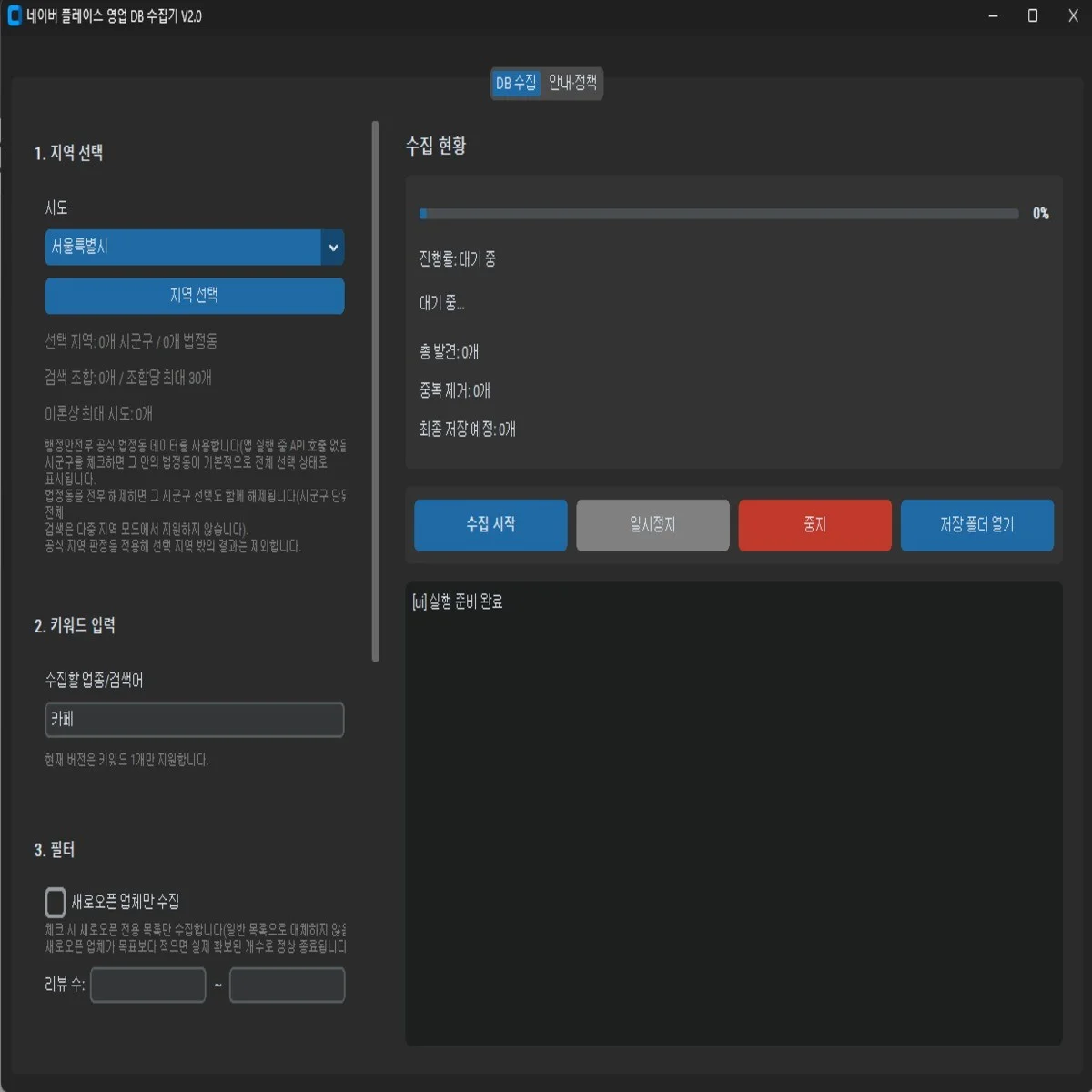Click the 3. 필터 section heading
This screenshot has width=1092, height=1092.
[x=55, y=850]
